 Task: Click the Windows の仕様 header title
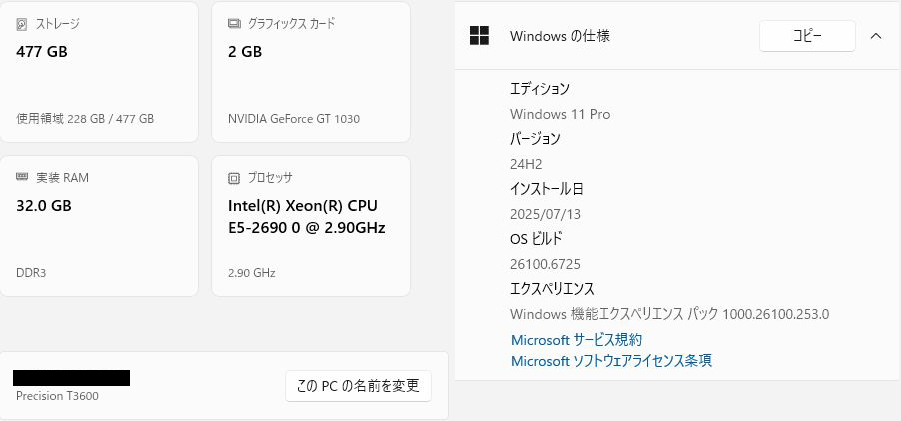[x=560, y=36]
